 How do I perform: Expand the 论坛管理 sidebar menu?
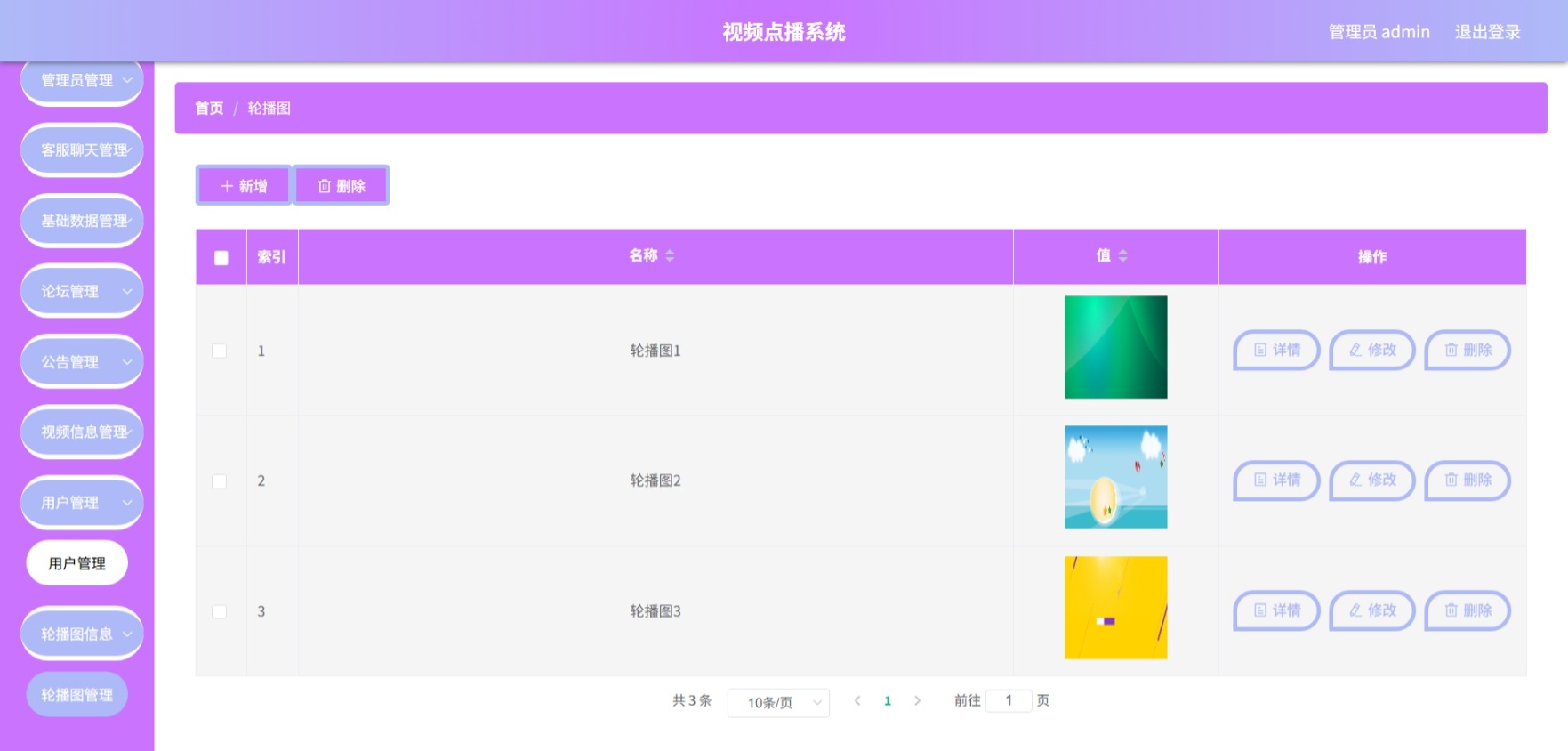click(82, 291)
